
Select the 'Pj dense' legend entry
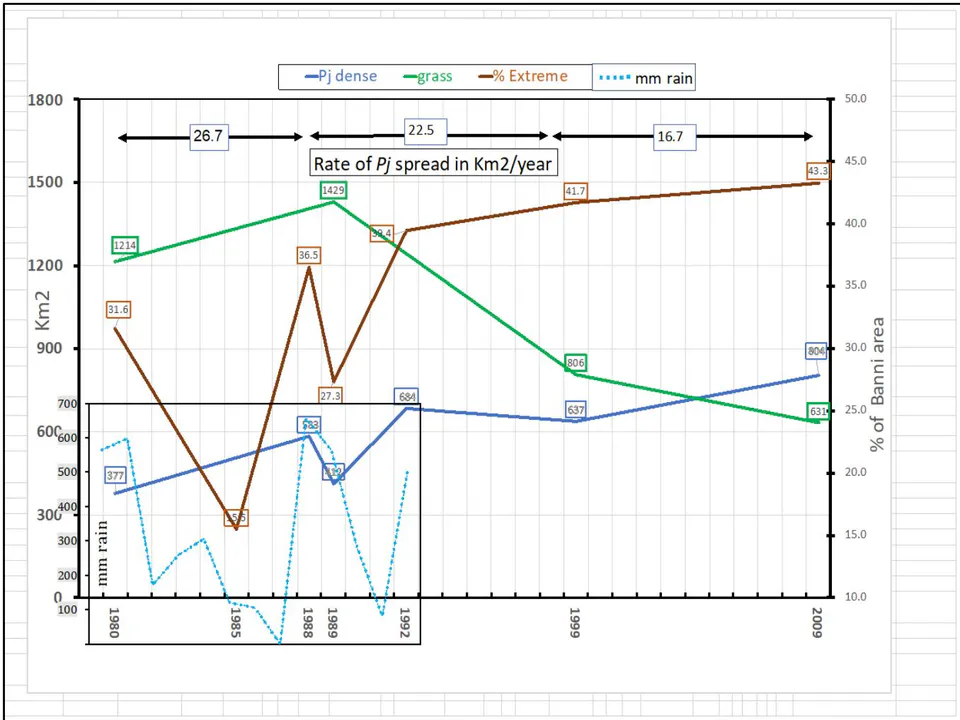(x=341, y=77)
